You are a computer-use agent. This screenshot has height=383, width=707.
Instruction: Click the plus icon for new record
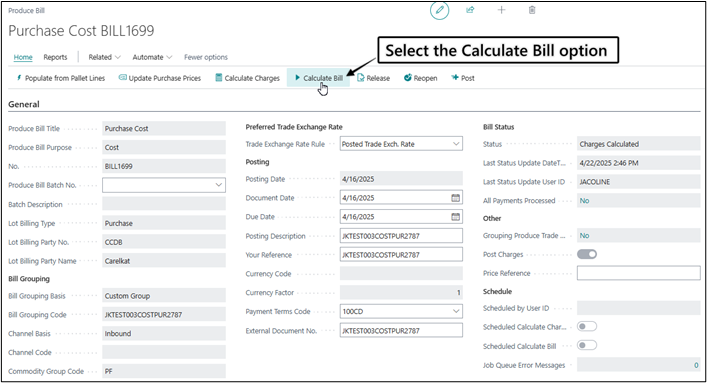(501, 10)
